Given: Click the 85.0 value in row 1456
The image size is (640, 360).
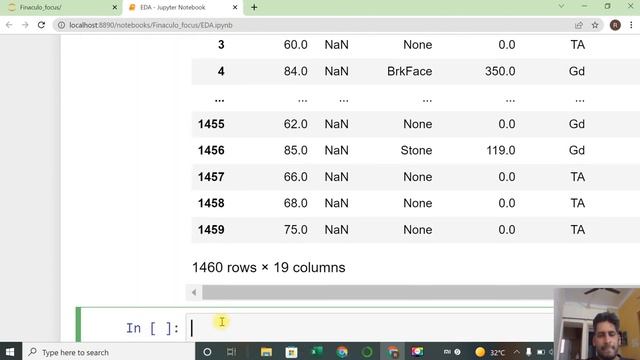Looking at the screenshot, I should [296, 151].
